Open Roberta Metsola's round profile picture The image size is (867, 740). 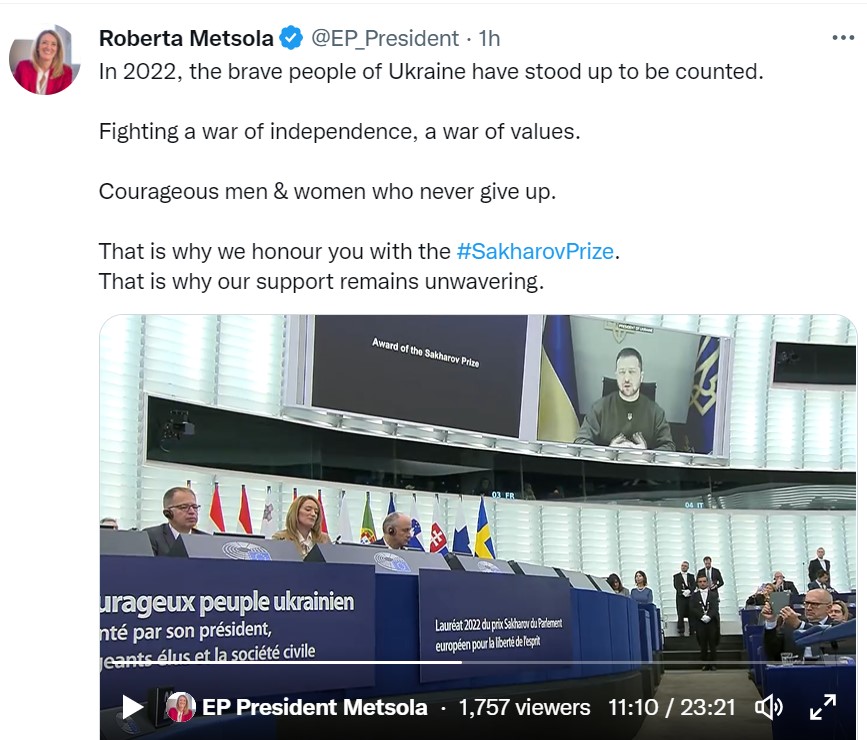tap(43, 60)
